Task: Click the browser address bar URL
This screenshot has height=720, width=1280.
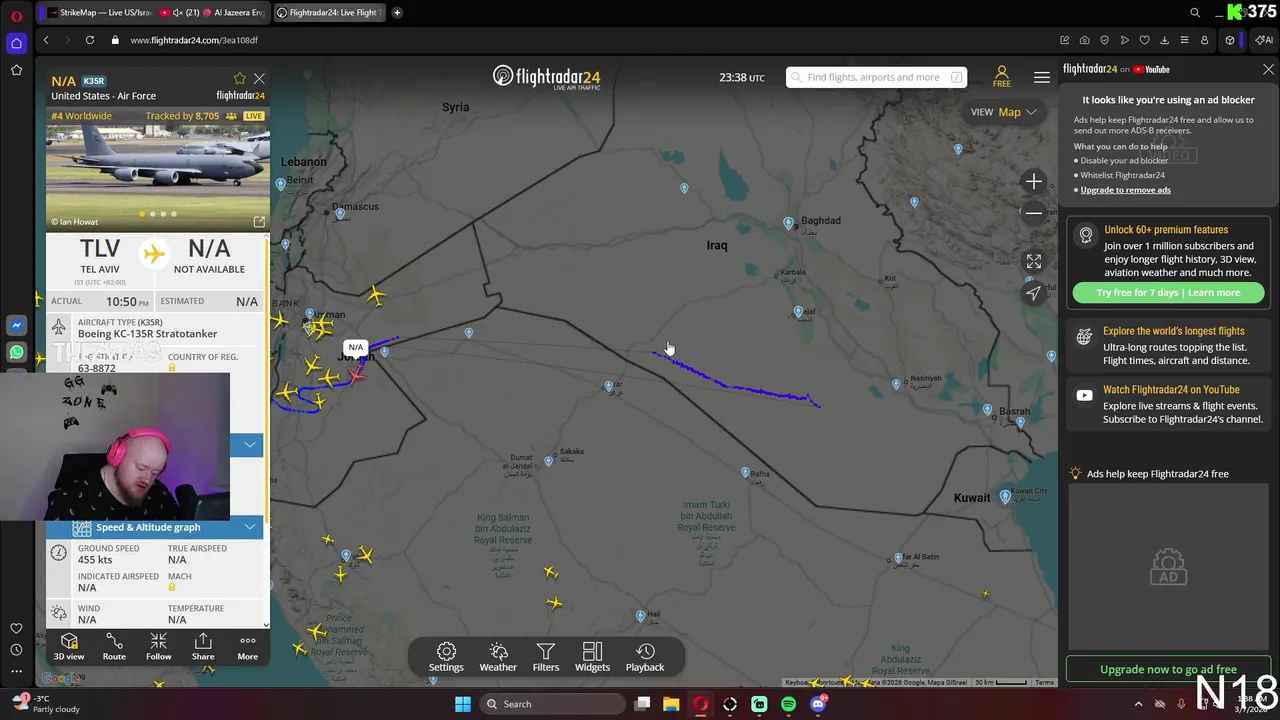Action: (194, 40)
